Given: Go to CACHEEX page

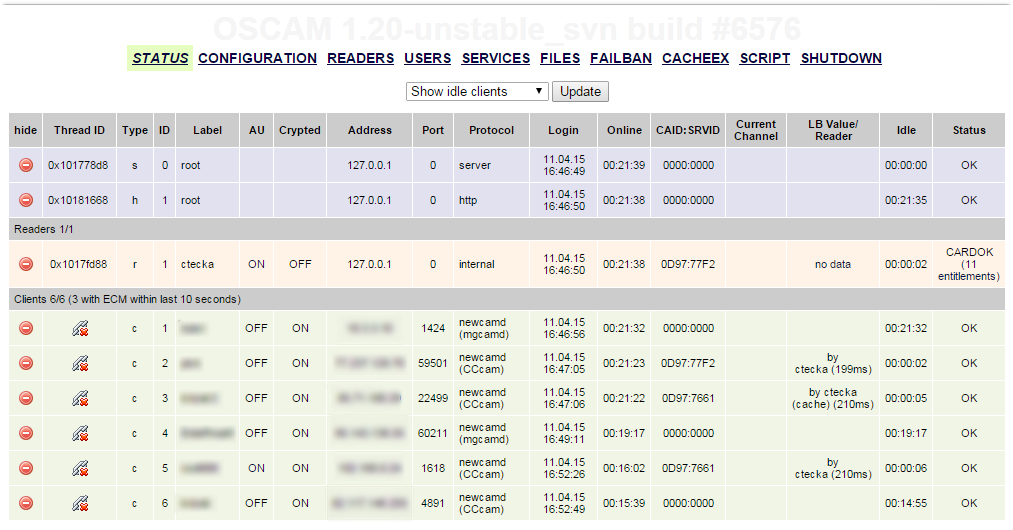Looking at the screenshot, I should point(696,58).
